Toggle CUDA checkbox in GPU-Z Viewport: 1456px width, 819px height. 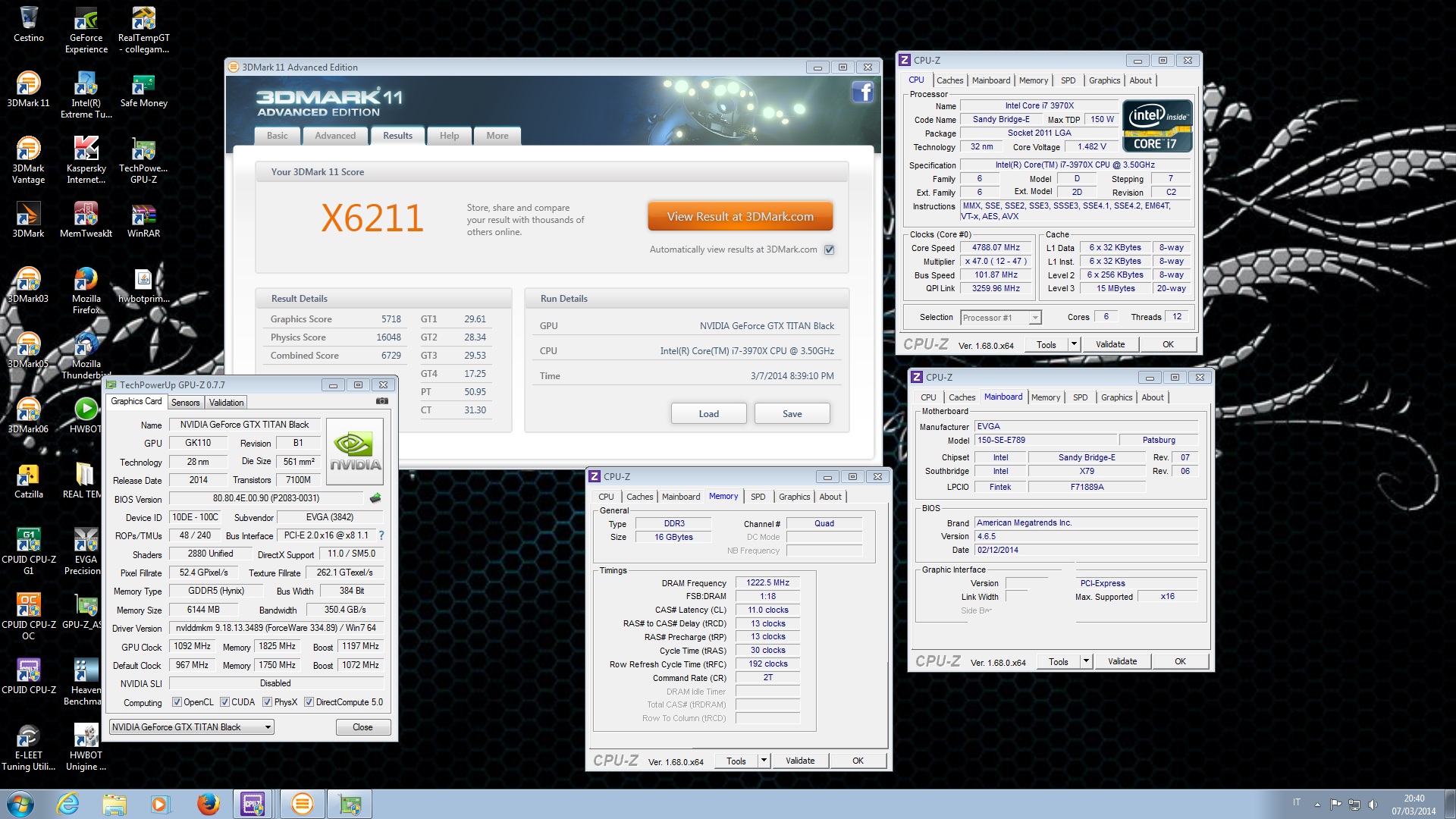[224, 702]
